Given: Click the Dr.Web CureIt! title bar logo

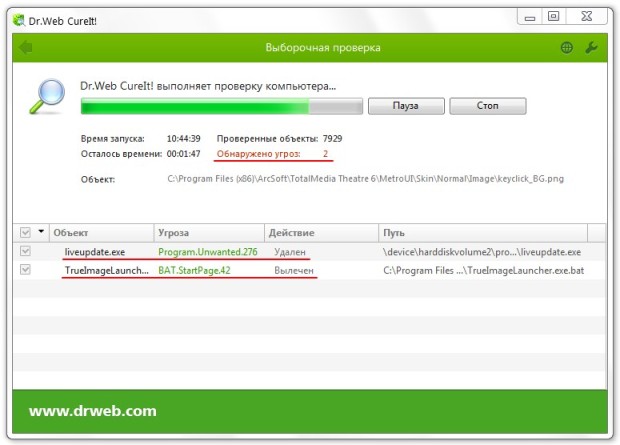Looking at the screenshot, I should click(18, 21).
